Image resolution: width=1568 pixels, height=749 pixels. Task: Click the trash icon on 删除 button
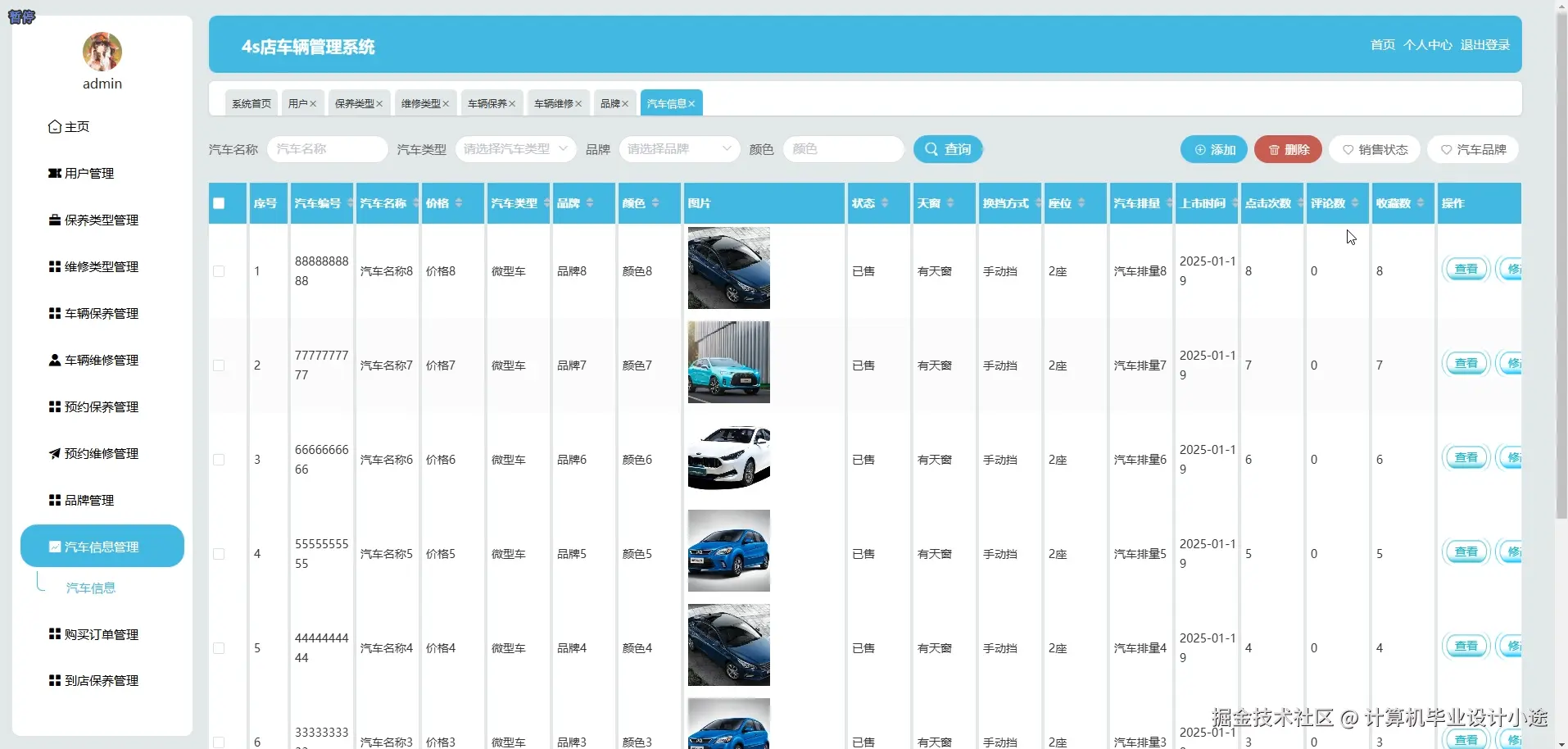tap(1274, 150)
